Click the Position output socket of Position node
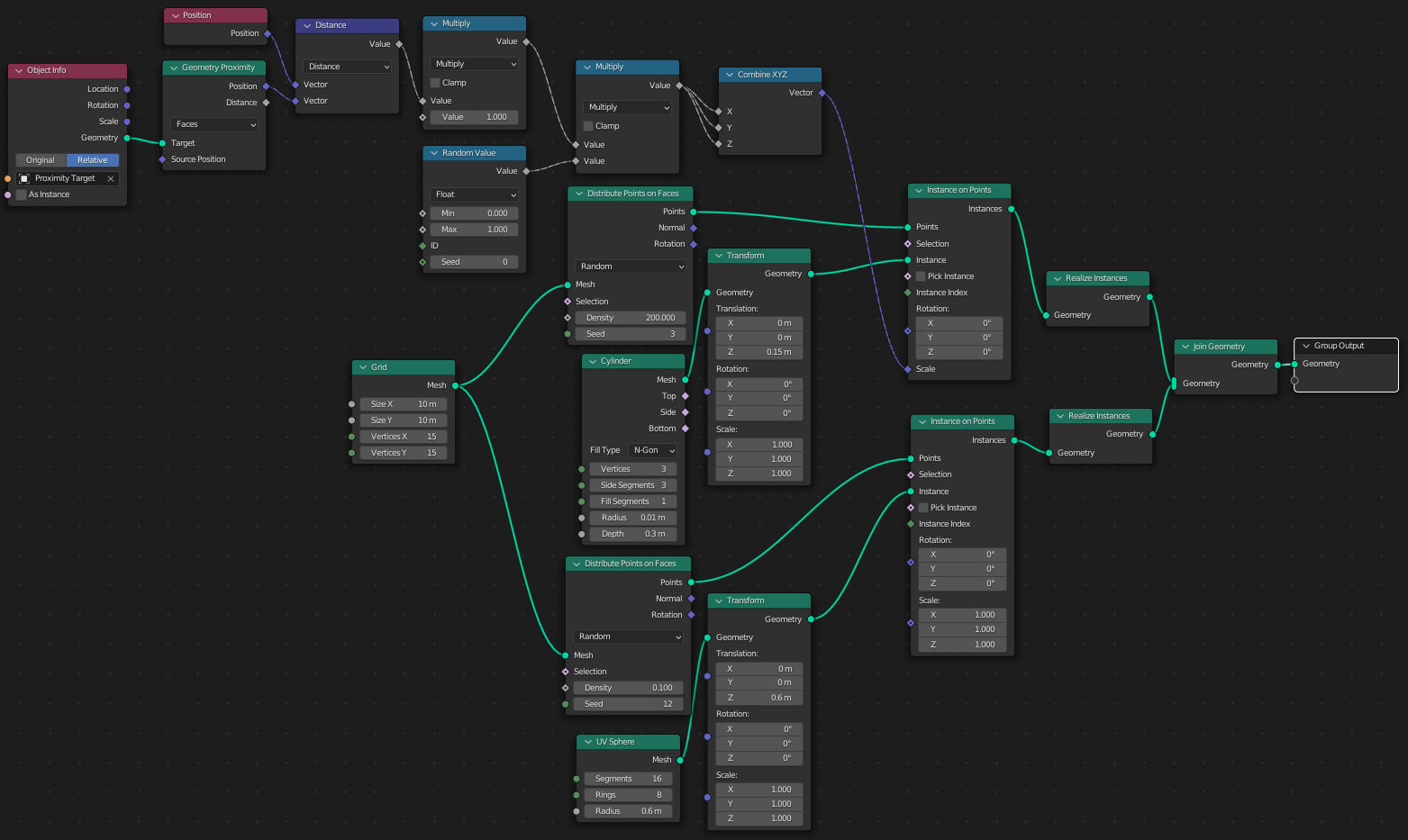Screen dimensions: 1408x840 (x=268, y=33)
